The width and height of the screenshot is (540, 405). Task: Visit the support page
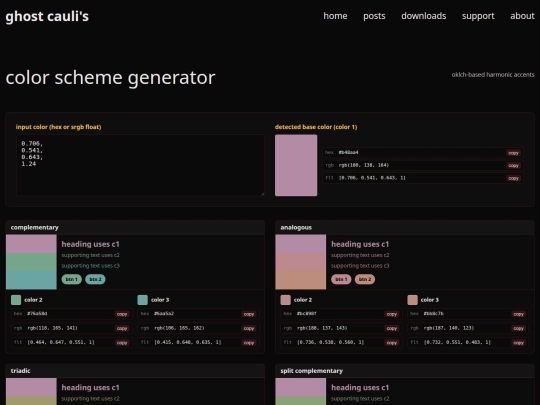pyautogui.click(x=478, y=16)
